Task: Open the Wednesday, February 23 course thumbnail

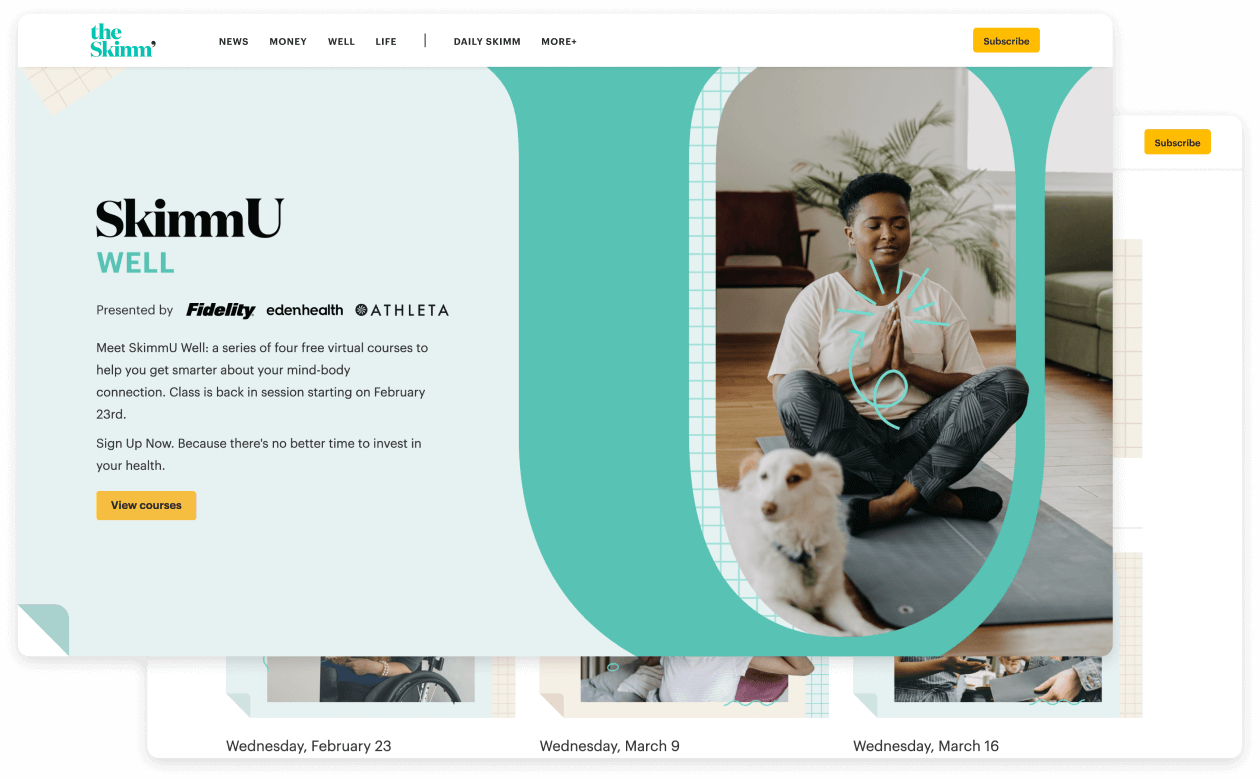Action: (370, 680)
